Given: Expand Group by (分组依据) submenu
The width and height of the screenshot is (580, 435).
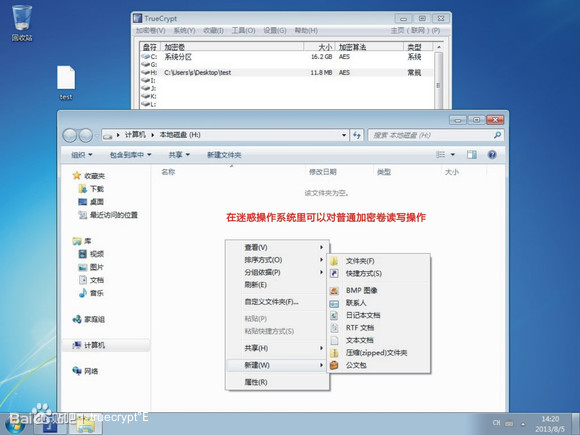Looking at the screenshot, I should click(x=277, y=272).
